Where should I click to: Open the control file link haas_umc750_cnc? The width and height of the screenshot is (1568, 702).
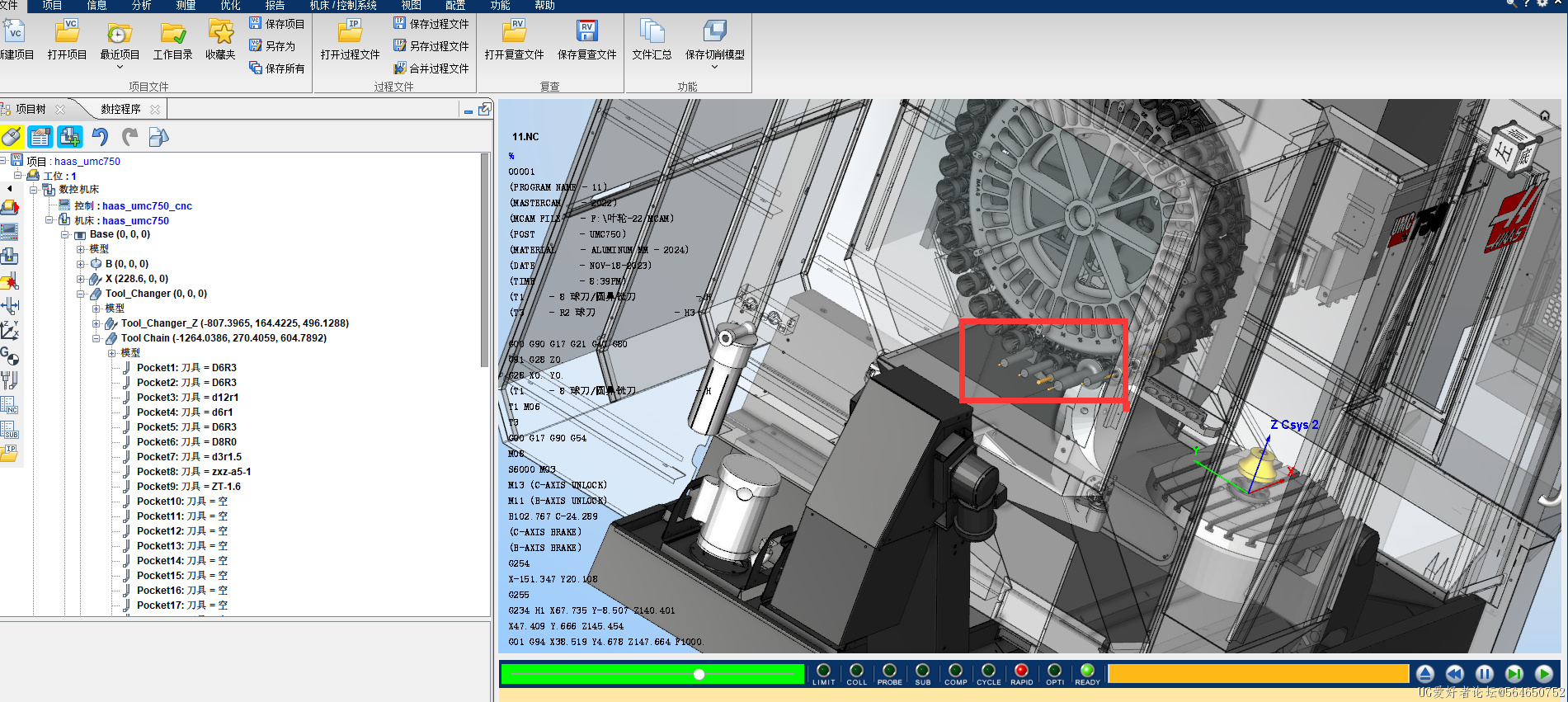(147, 206)
